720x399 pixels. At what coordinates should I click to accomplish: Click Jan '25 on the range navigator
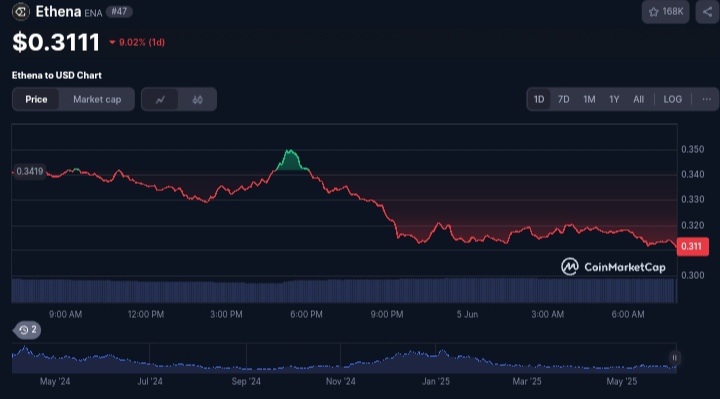[x=436, y=382]
